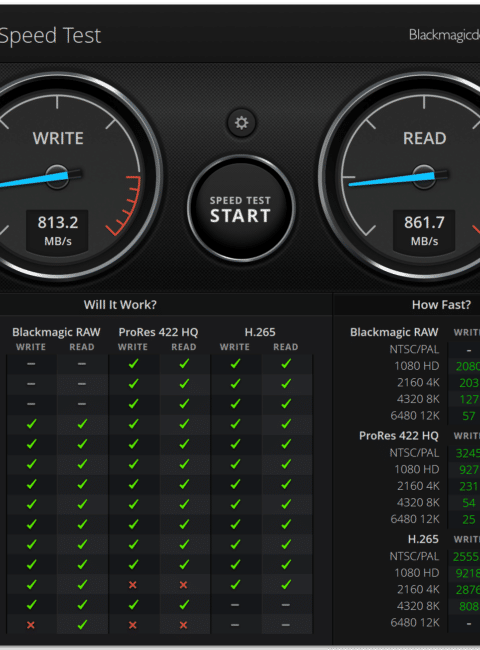Click 1080 HD row under Blackmagic RAW in How Fast
This screenshot has width=480, height=650.
[417, 366]
